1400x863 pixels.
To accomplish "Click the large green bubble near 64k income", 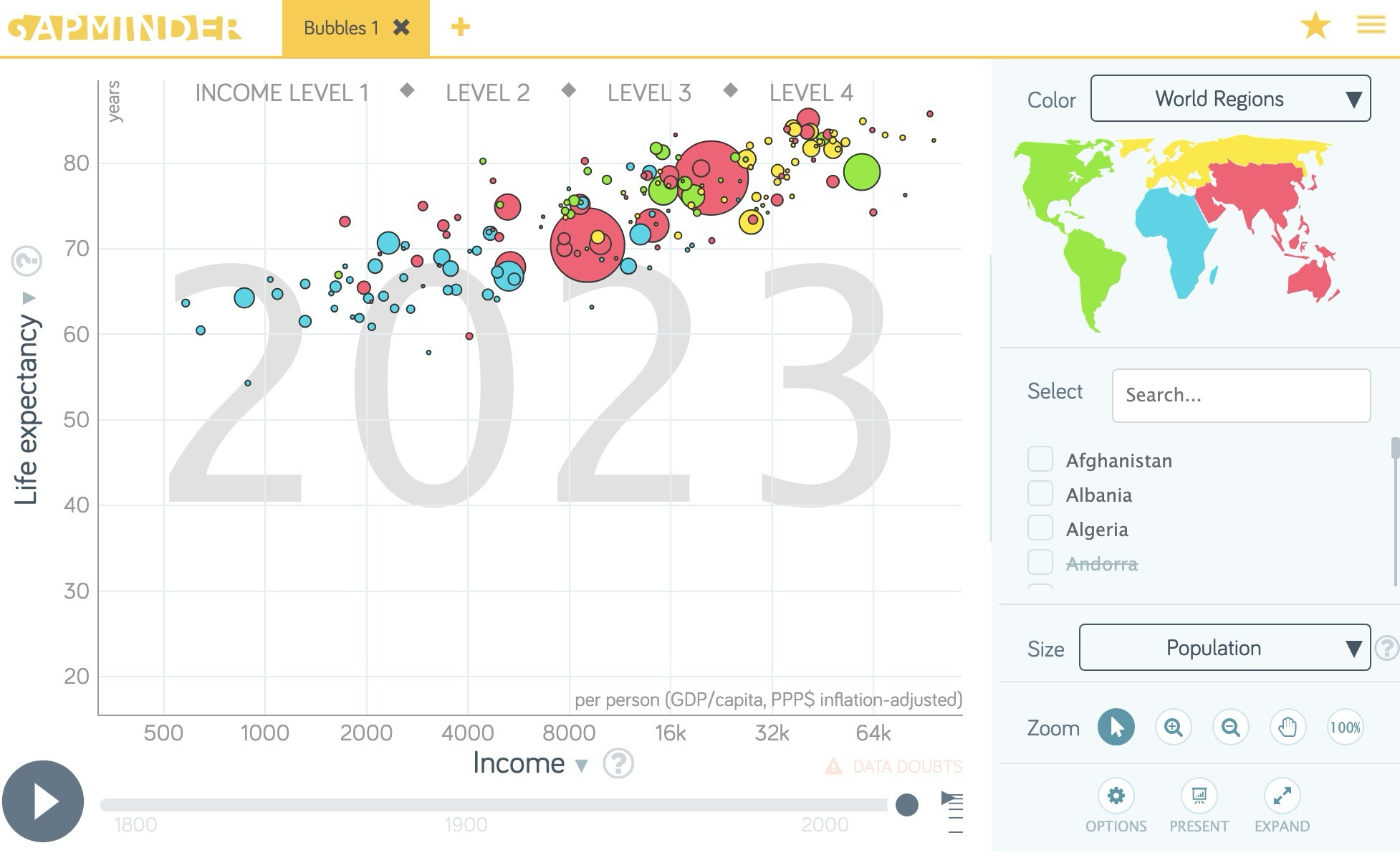I will point(862,172).
